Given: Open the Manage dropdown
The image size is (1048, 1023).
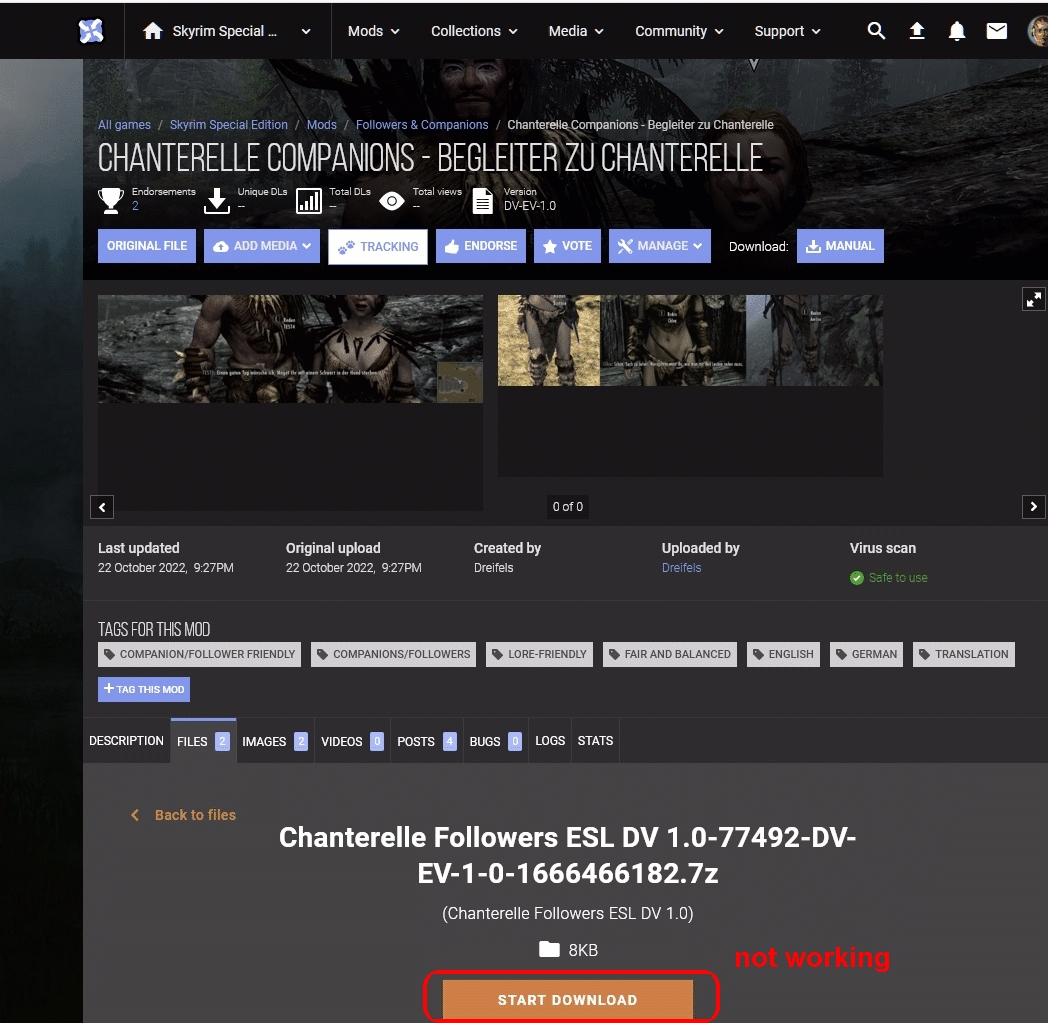Looking at the screenshot, I should pos(659,246).
